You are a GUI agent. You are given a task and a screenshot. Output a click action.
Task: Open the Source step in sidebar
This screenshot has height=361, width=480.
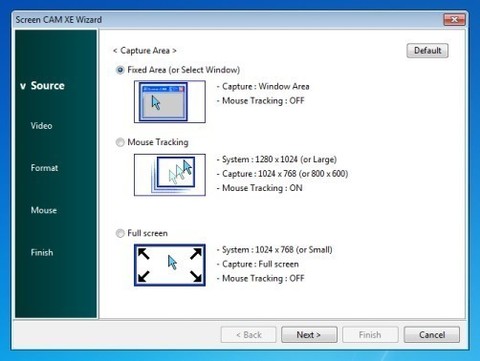(47, 86)
